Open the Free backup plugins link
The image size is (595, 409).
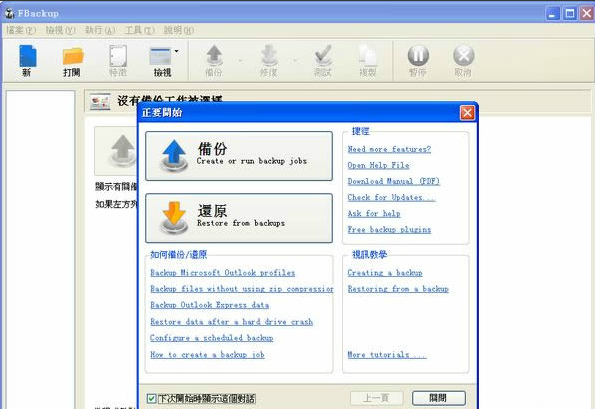coord(389,230)
